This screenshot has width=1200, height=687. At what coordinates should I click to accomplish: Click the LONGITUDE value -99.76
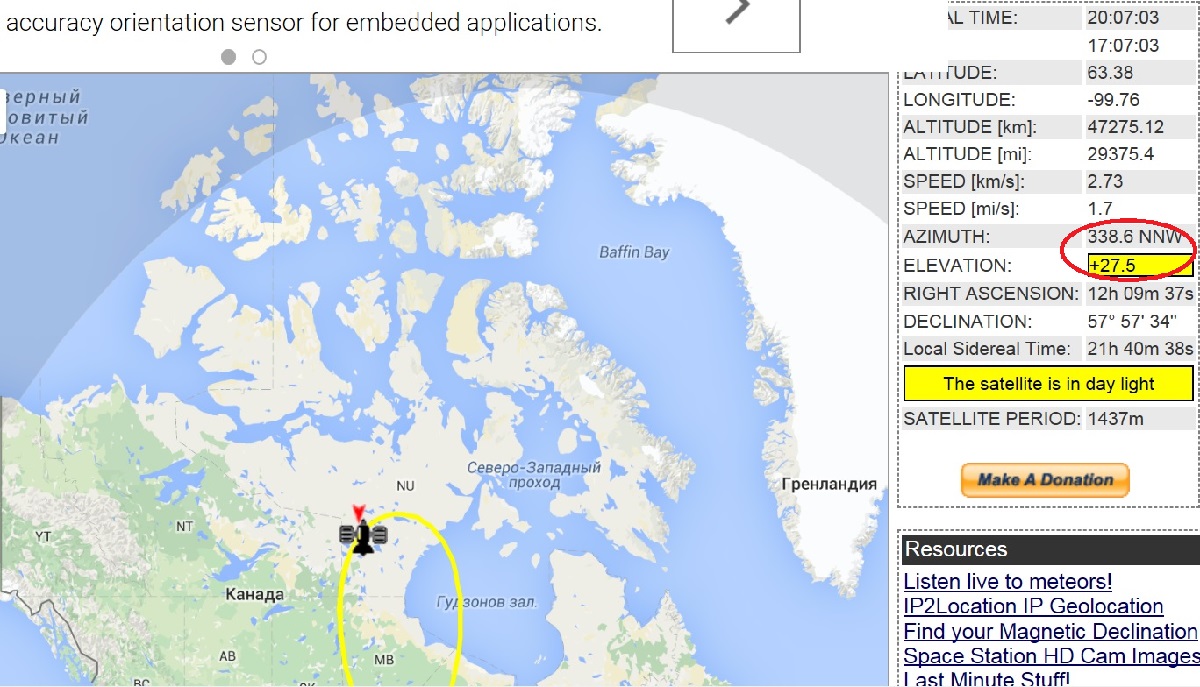pyautogui.click(x=1113, y=100)
